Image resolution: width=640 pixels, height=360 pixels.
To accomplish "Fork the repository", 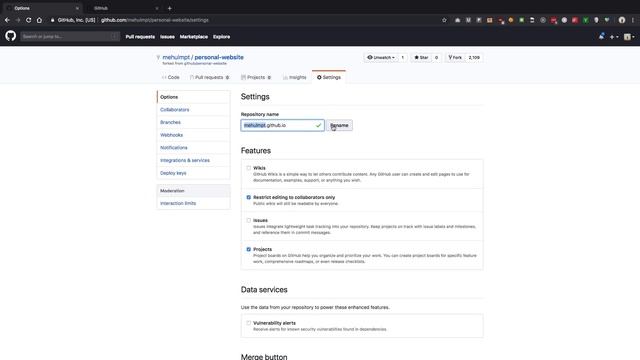I will pyautogui.click(x=455, y=58).
